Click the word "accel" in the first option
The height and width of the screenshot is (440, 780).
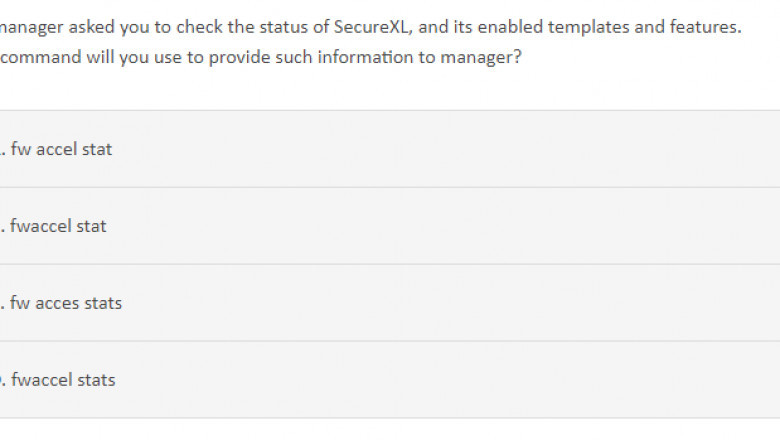pyautogui.click(x=56, y=150)
